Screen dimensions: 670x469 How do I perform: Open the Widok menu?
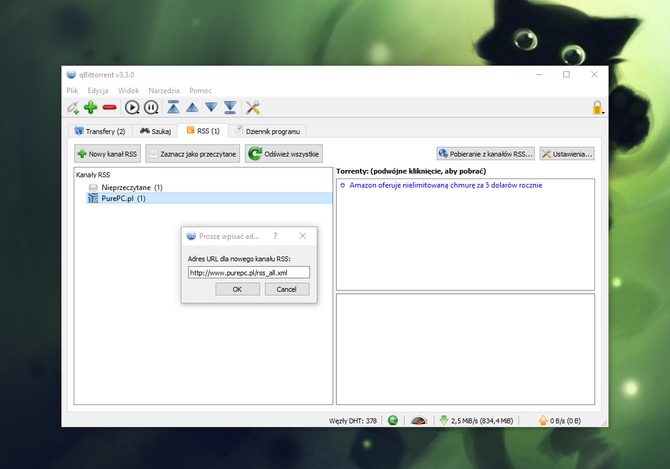(x=130, y=90)
